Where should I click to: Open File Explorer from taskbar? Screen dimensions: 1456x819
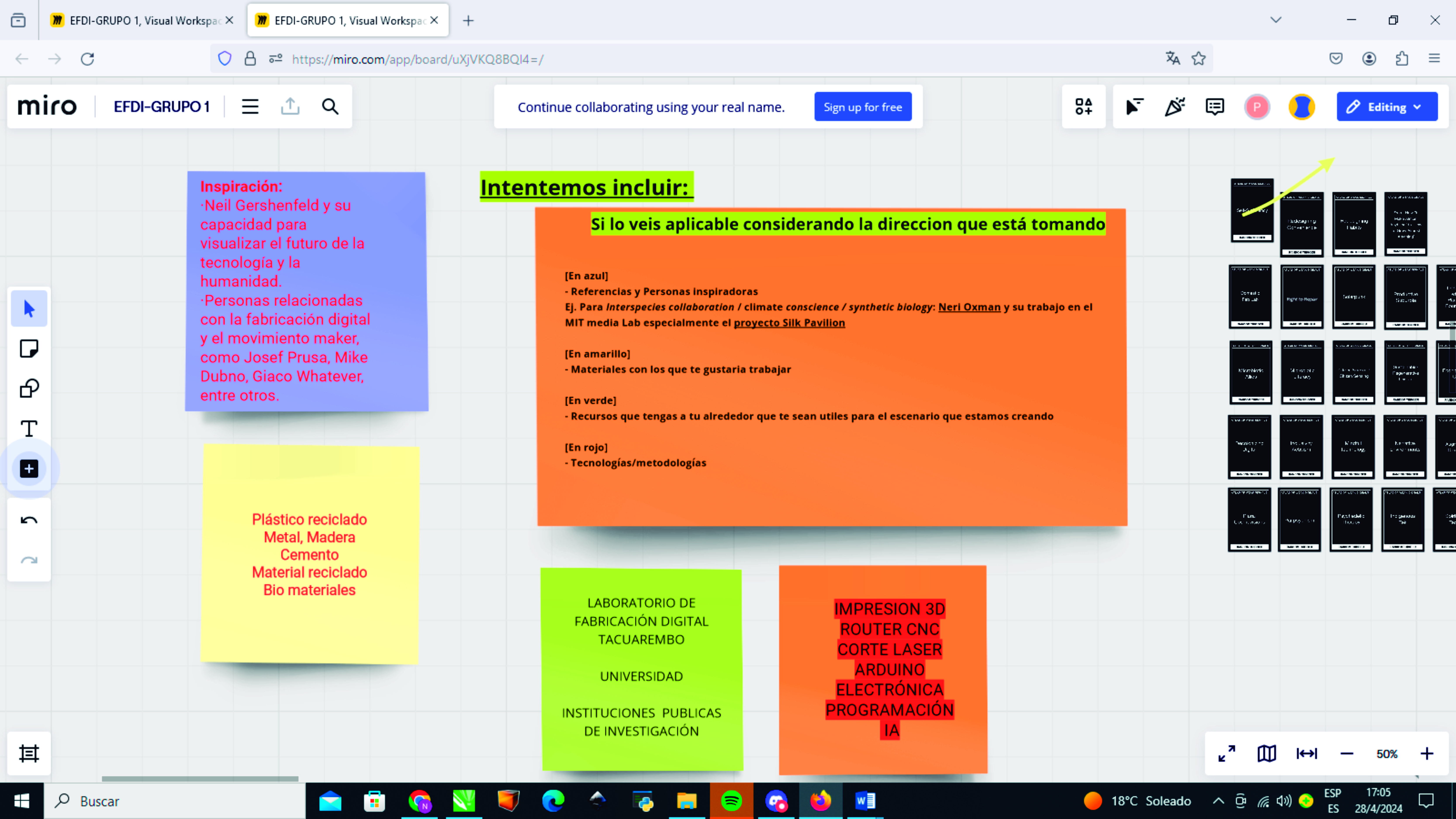[x=687, y=801]
